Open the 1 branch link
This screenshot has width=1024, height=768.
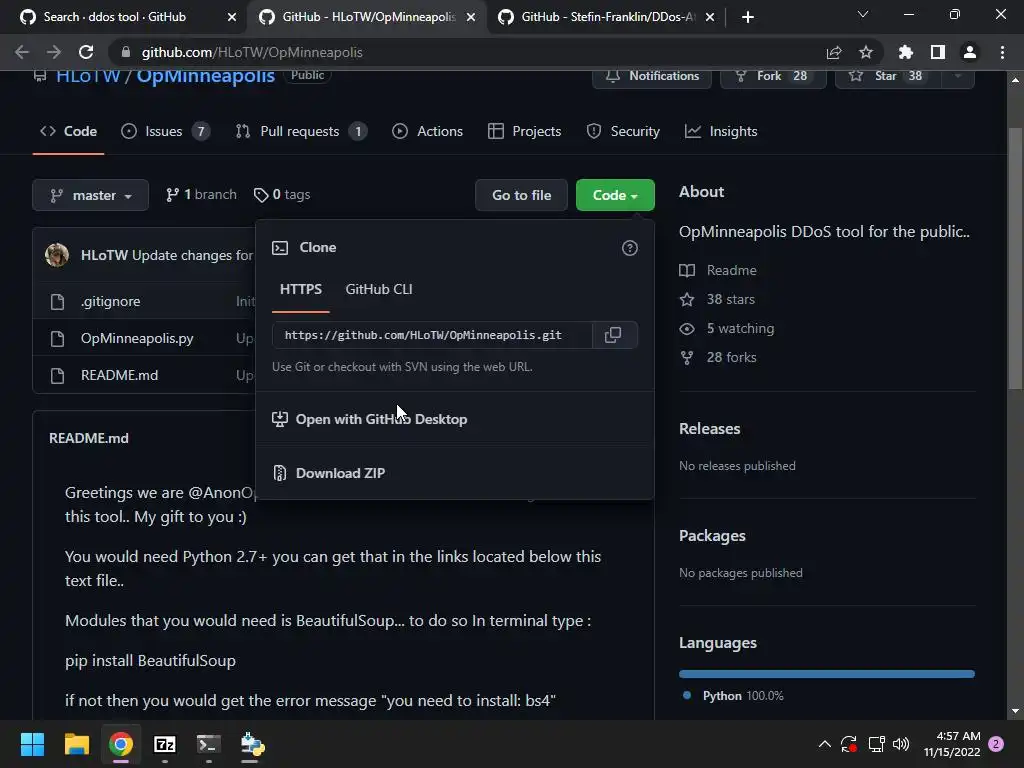201,195
